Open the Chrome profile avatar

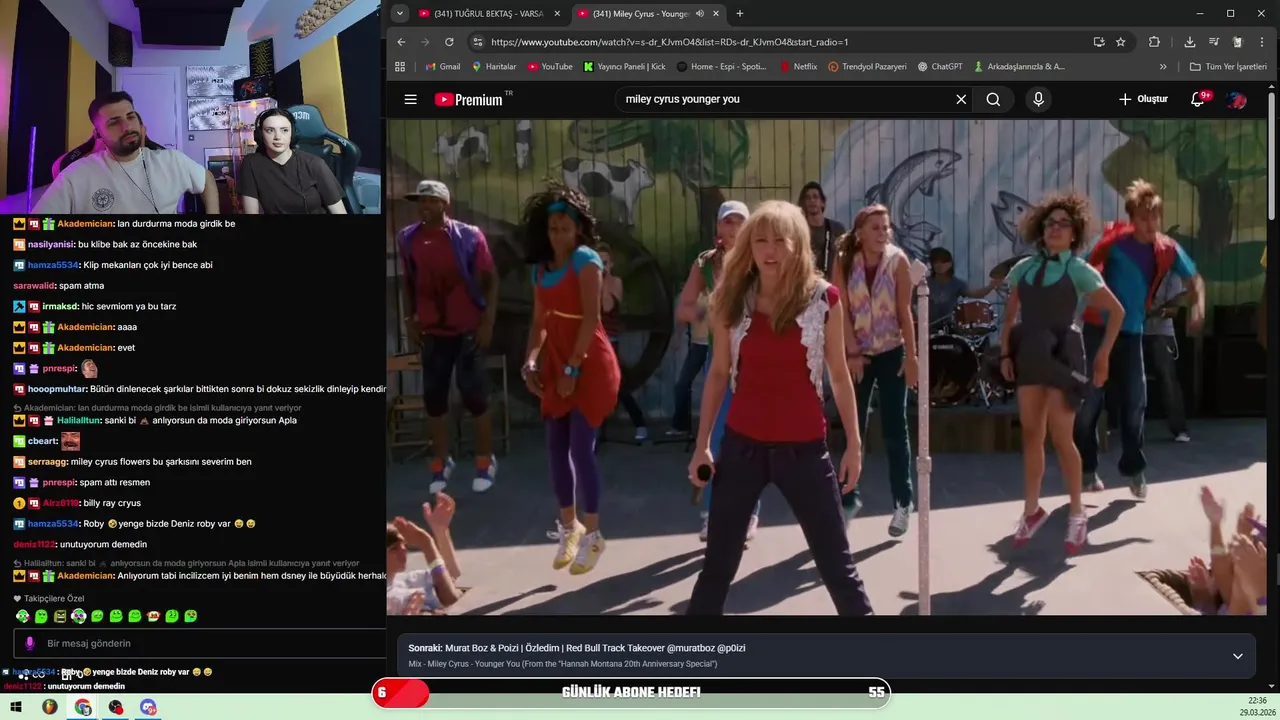click(x=1237, y=42)
